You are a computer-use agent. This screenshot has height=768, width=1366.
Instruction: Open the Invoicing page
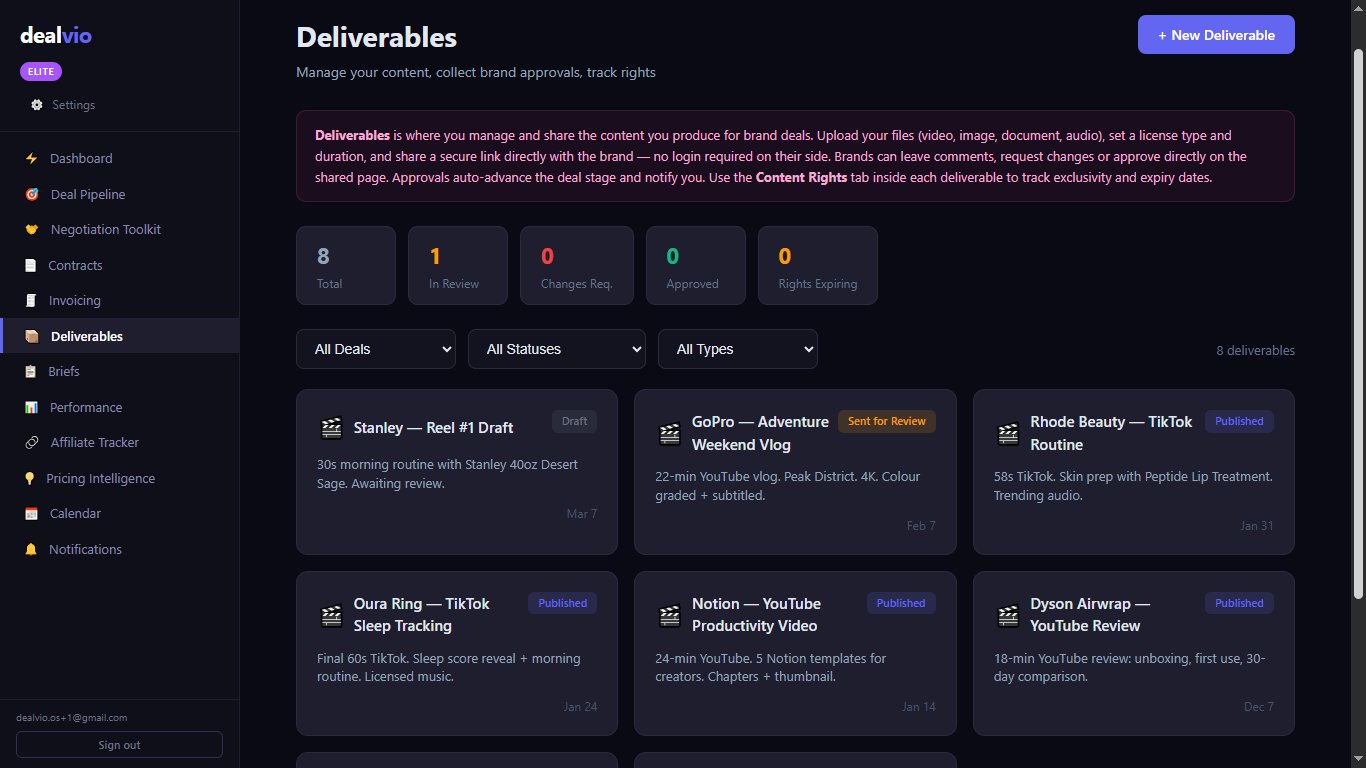pos(75,300)
